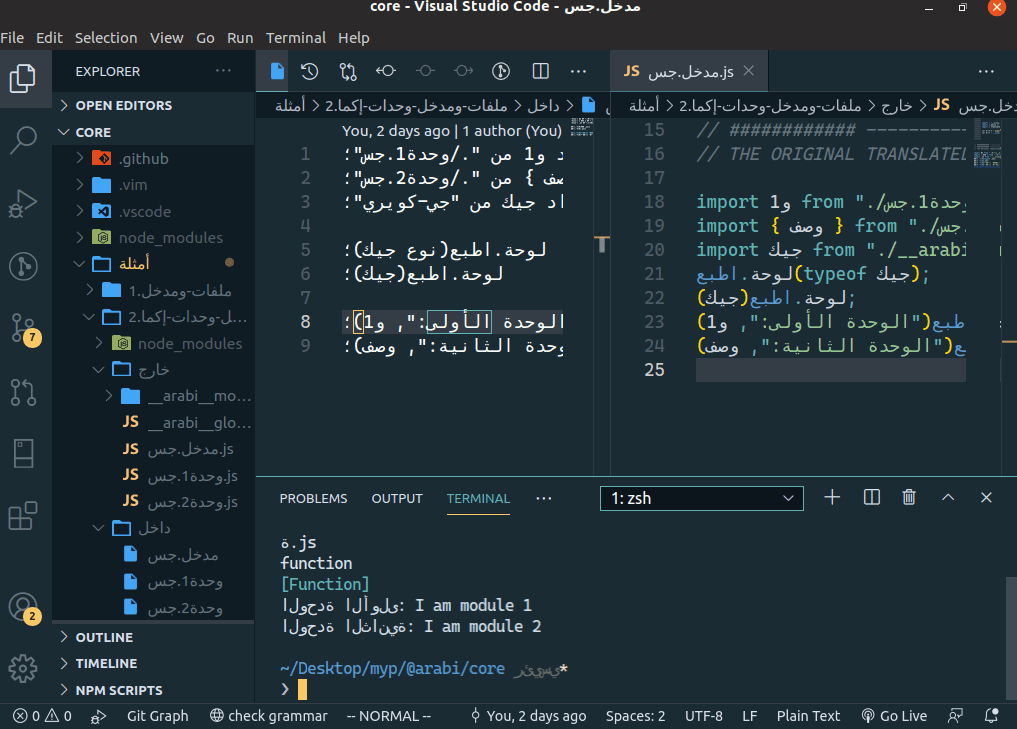The height and width of the screenshot is (729, 1017).
Task: Split the terminal panel
Action: pyautogui.click(x=872, y=497)
